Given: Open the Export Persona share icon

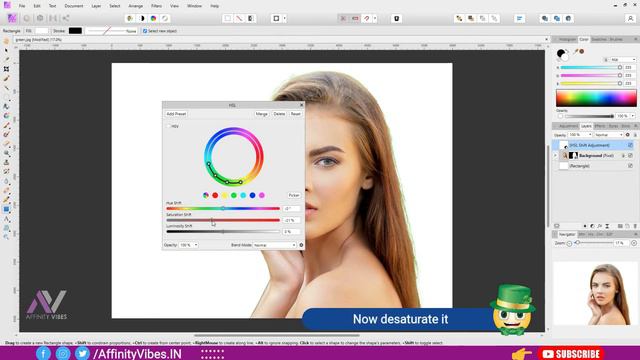Looking at the screenshot, I should (65, 18).
